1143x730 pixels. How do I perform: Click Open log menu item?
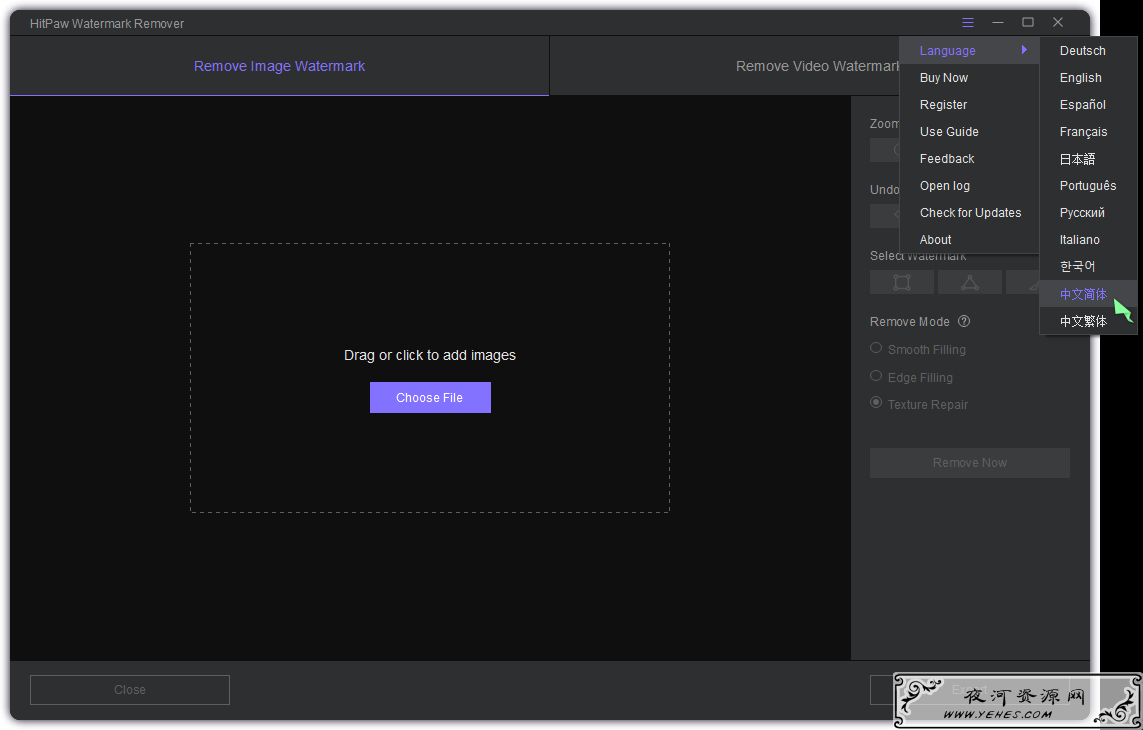[x=970, y=185]
